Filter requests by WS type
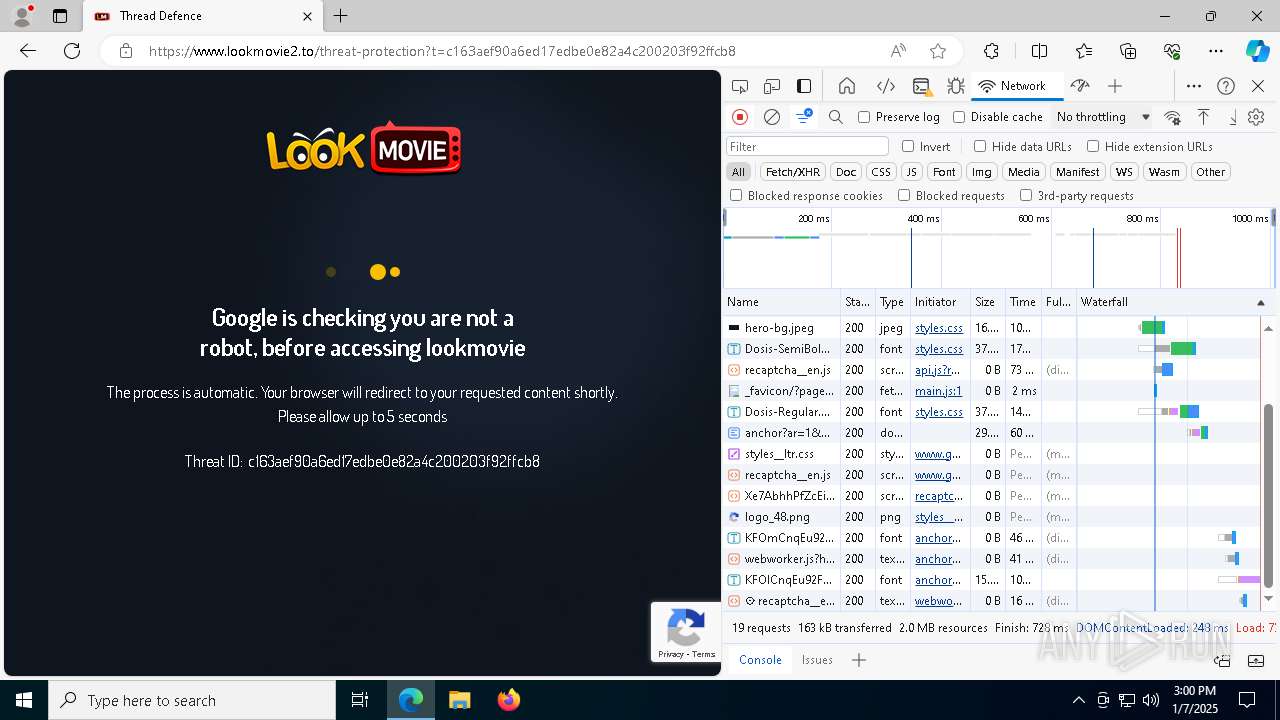The height and width of the screenshot is (720, 1280). click(x=1125, y=172)
